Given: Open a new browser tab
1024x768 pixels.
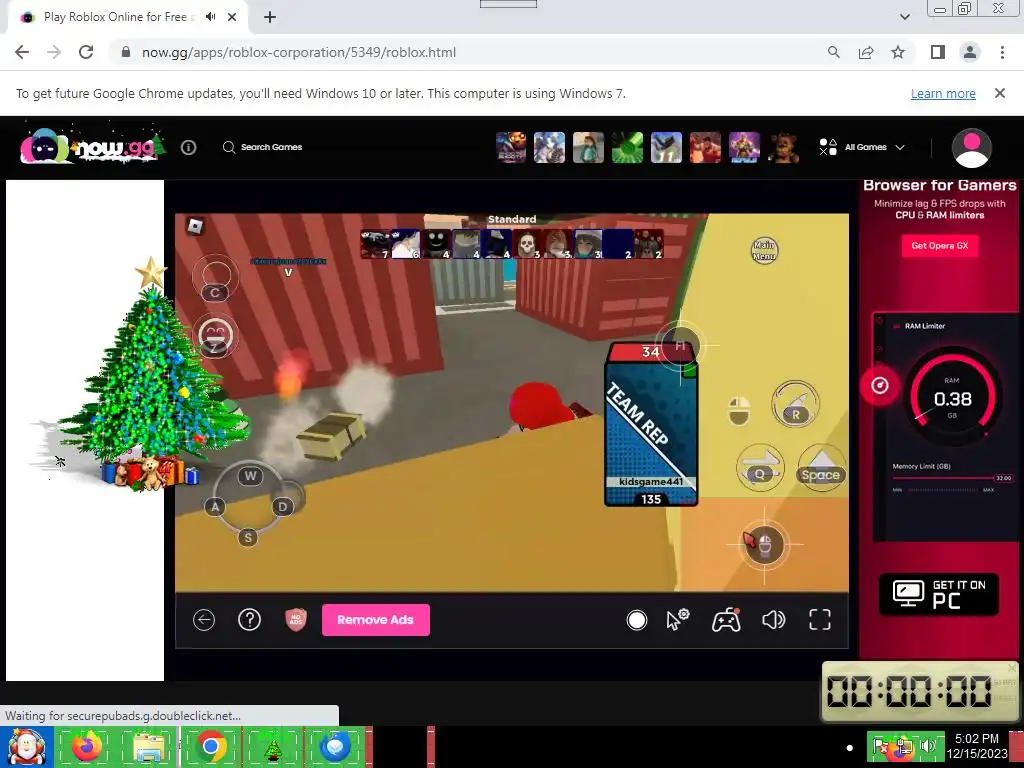Looking at the screenshot, I should (x=270, y=17).
